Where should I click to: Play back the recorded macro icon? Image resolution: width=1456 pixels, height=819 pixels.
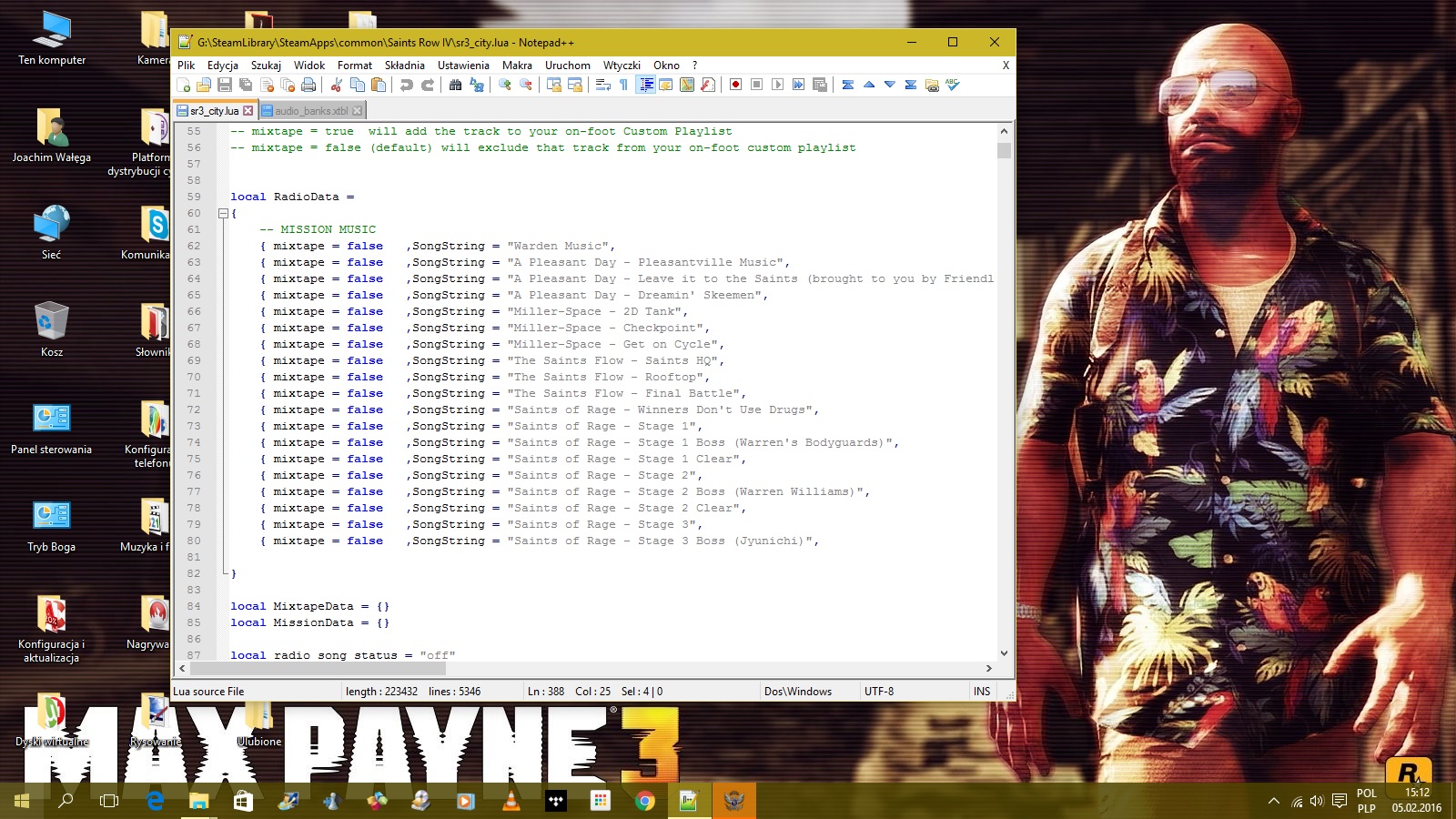point(777,85)
